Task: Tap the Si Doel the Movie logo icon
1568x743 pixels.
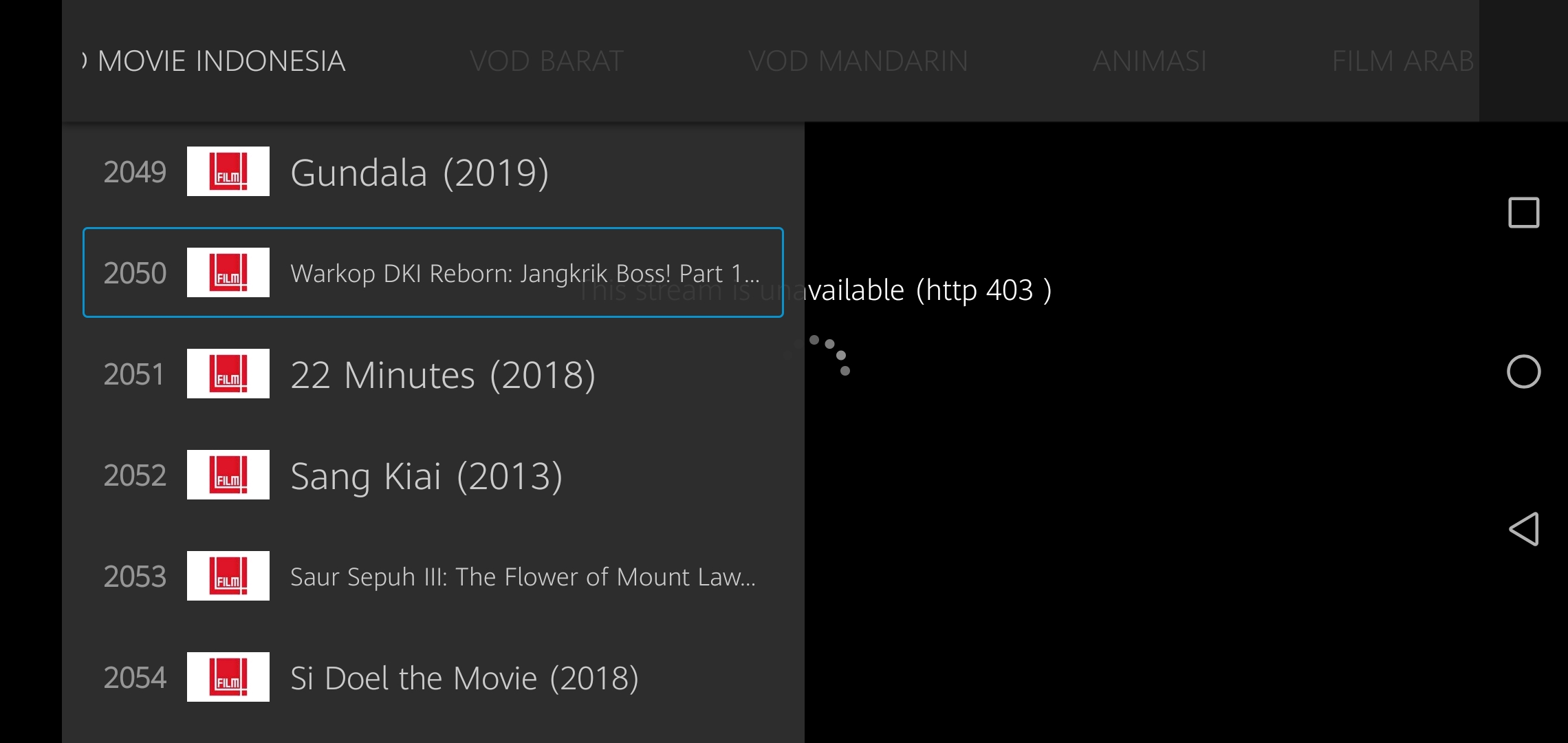Action: click(228, 677)
